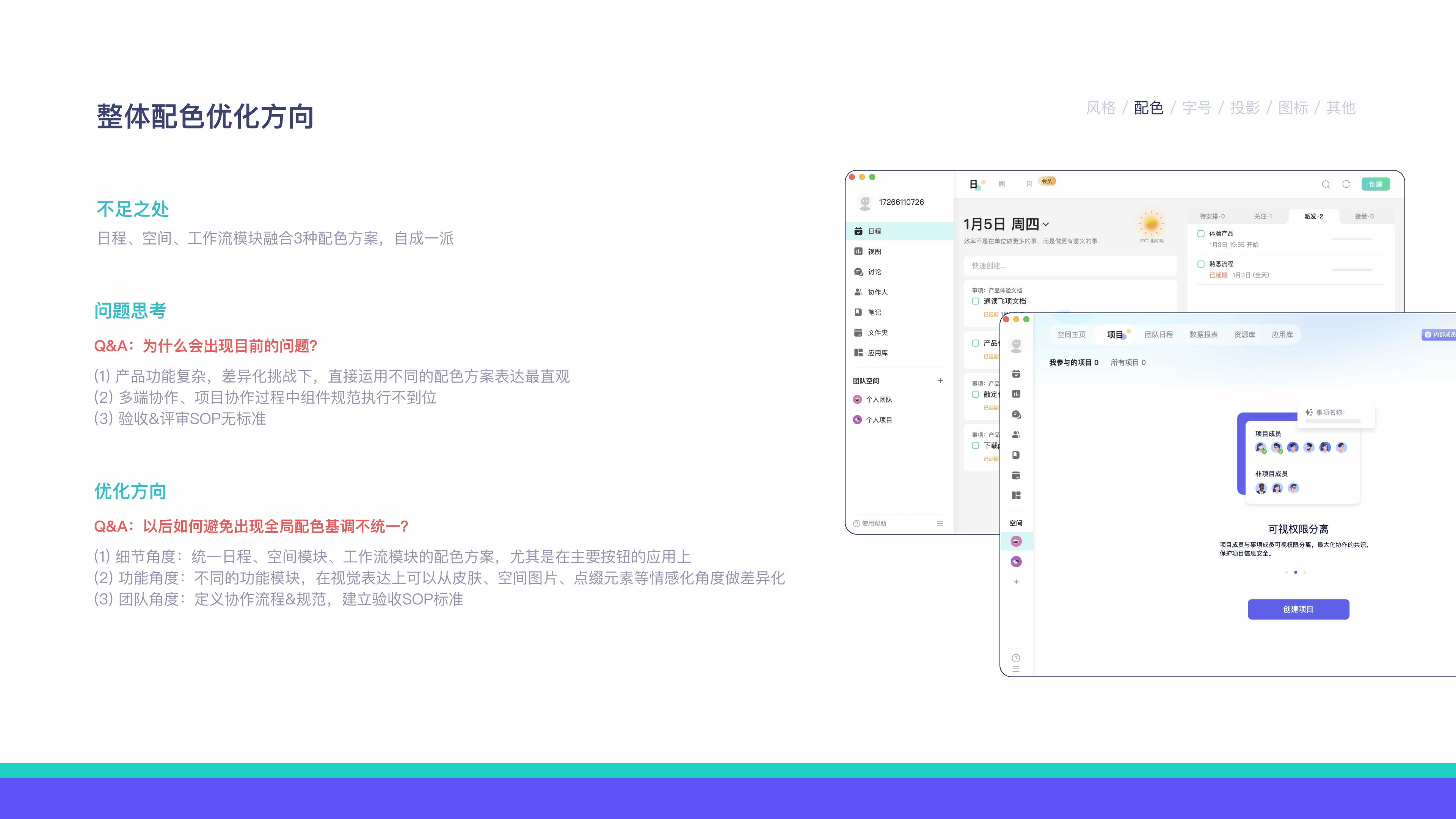Click the 快速创建 input field
Viewport: 1456px width, 819px height.
pos(1069,266)
